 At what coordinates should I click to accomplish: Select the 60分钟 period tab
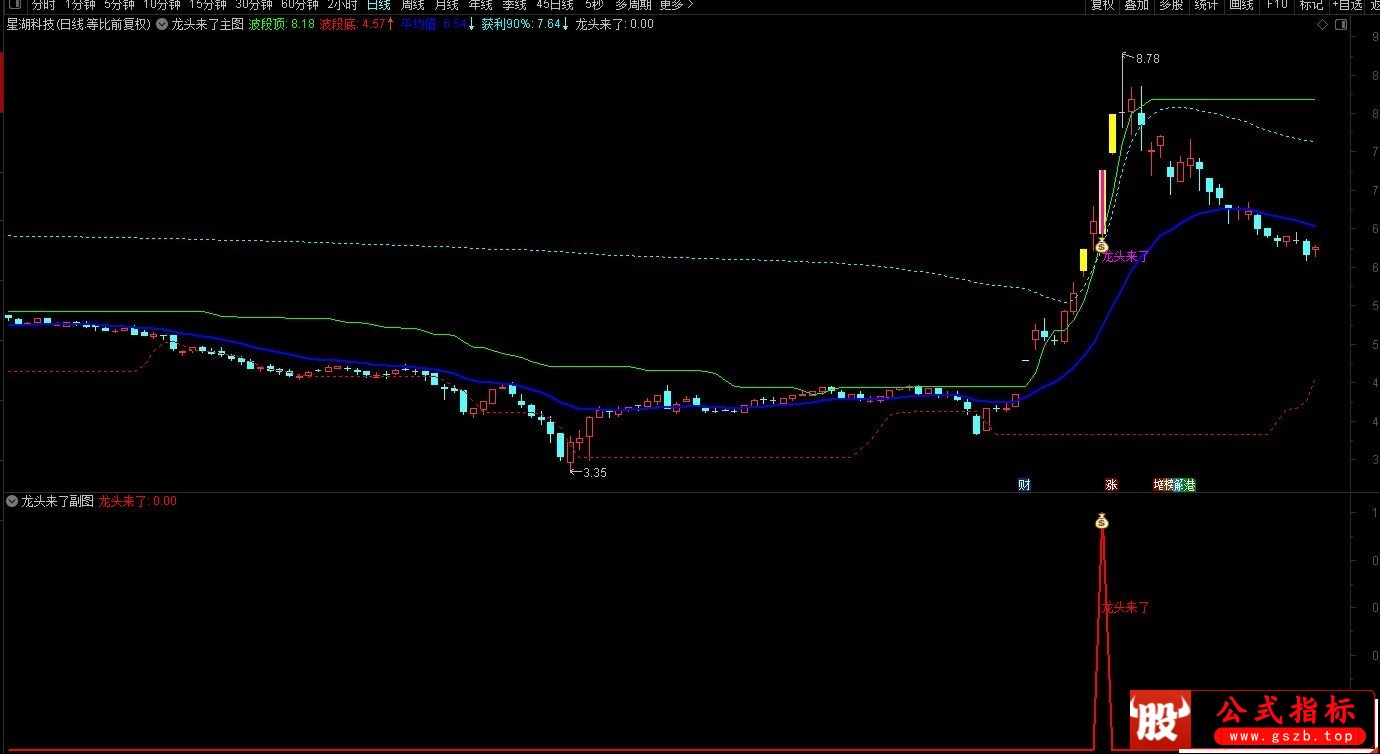coord(299,5)
